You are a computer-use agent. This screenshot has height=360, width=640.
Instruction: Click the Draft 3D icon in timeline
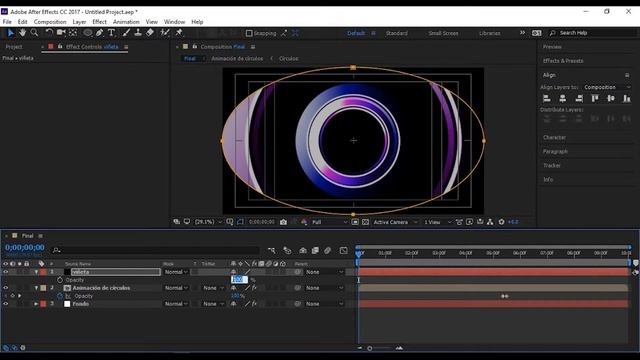point(287,250)
